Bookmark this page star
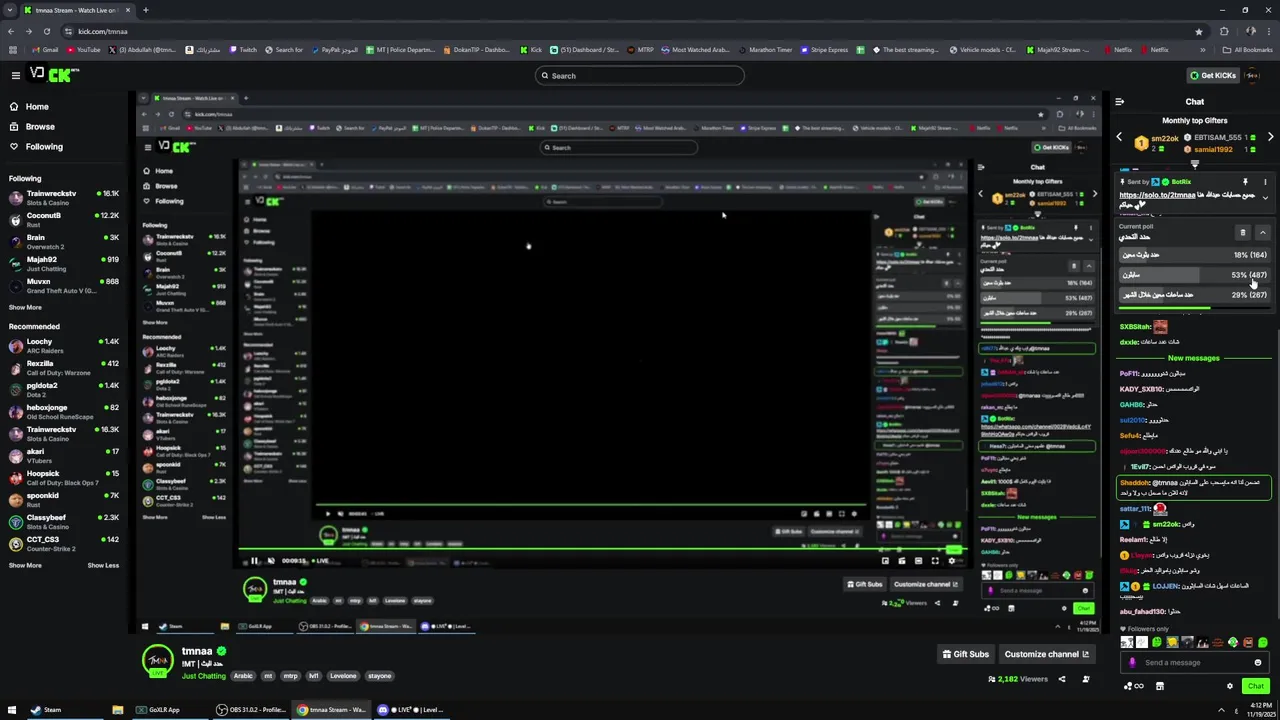The height and width of the screenshot is (720, 1280). [1199, 31]
